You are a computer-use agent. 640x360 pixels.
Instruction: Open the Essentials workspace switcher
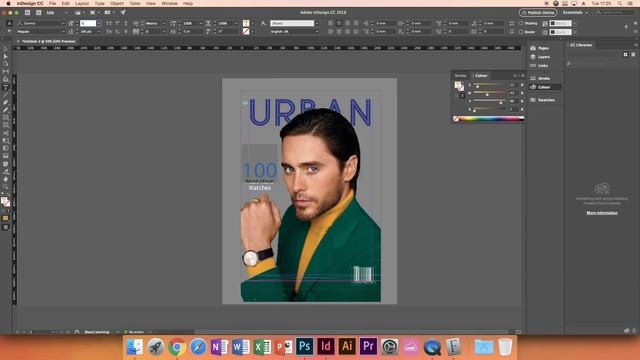point(576,13)
